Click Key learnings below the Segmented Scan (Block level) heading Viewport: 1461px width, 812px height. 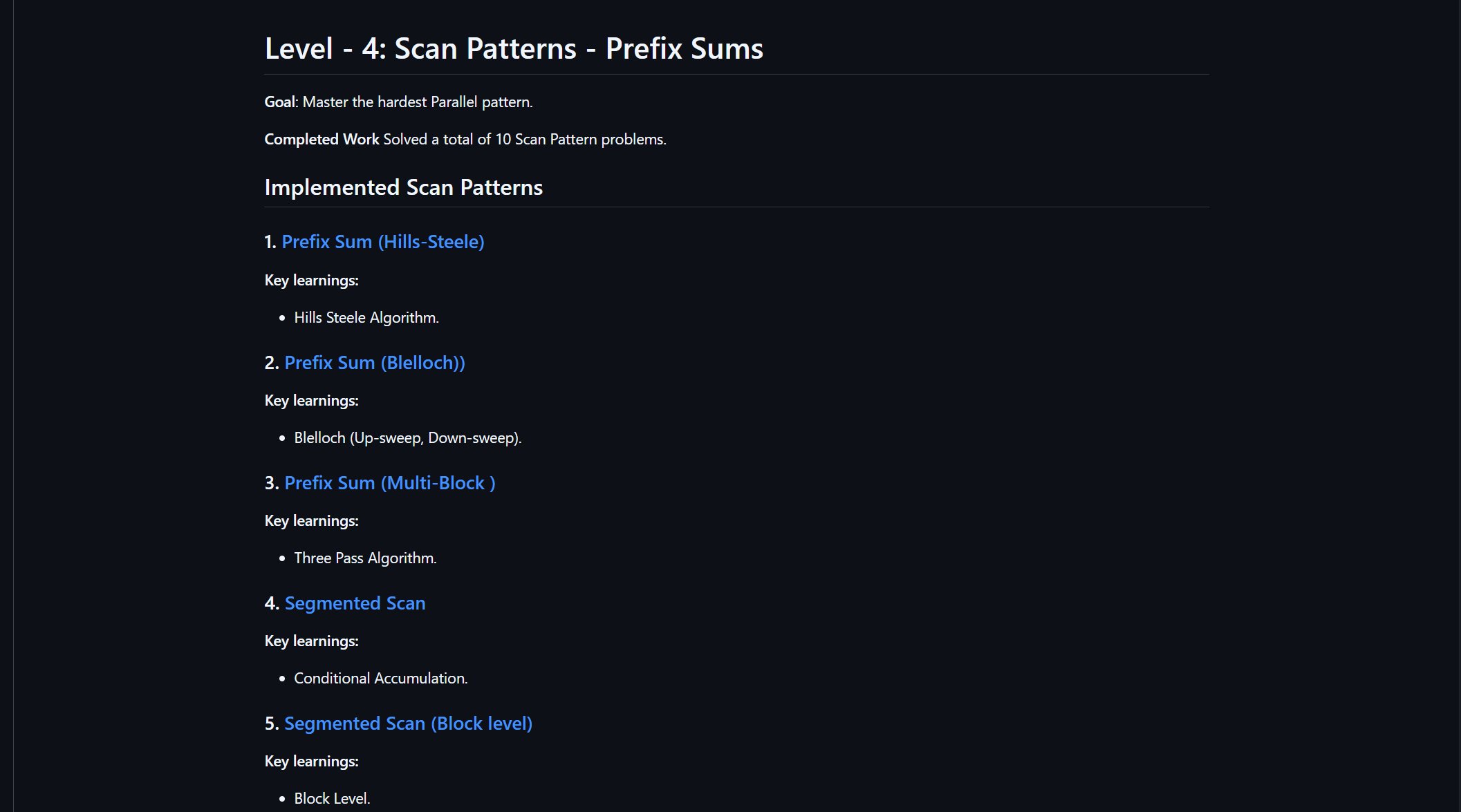pyautogui.click(x=311, y=762)
